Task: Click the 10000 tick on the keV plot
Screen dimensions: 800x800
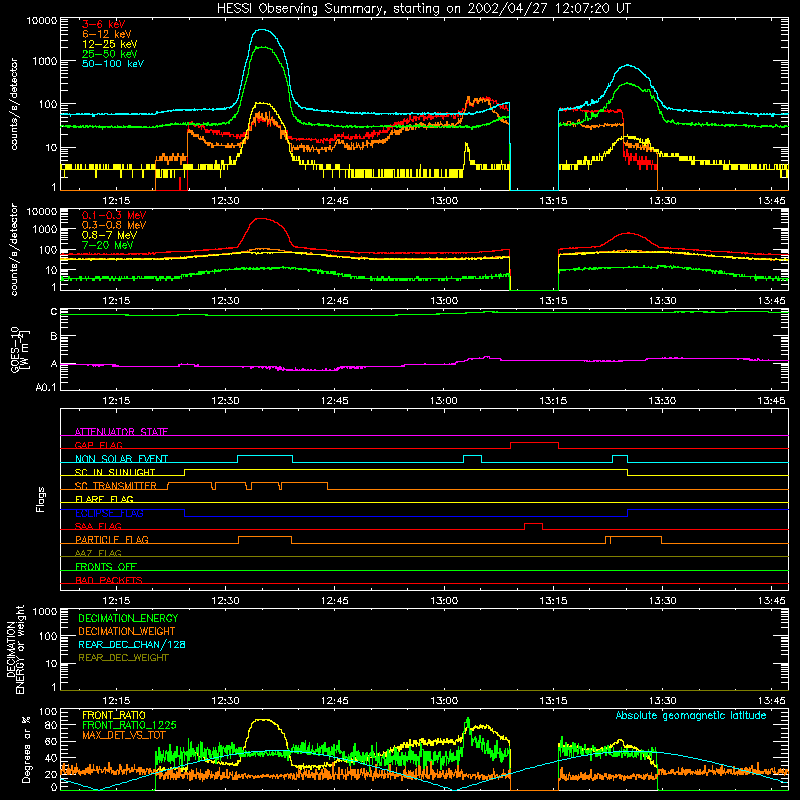Action: pyautogui.click(x=42, y=21)
